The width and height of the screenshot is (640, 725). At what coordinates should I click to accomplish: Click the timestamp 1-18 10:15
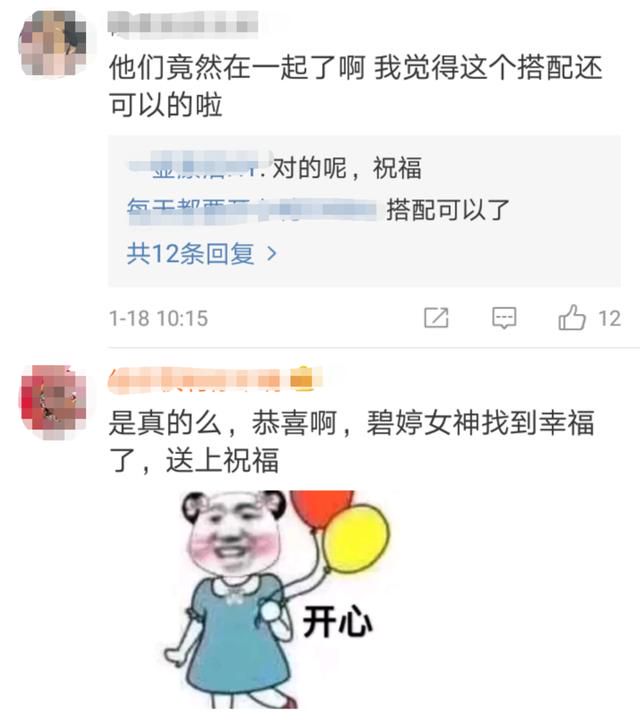pos(159,319)
